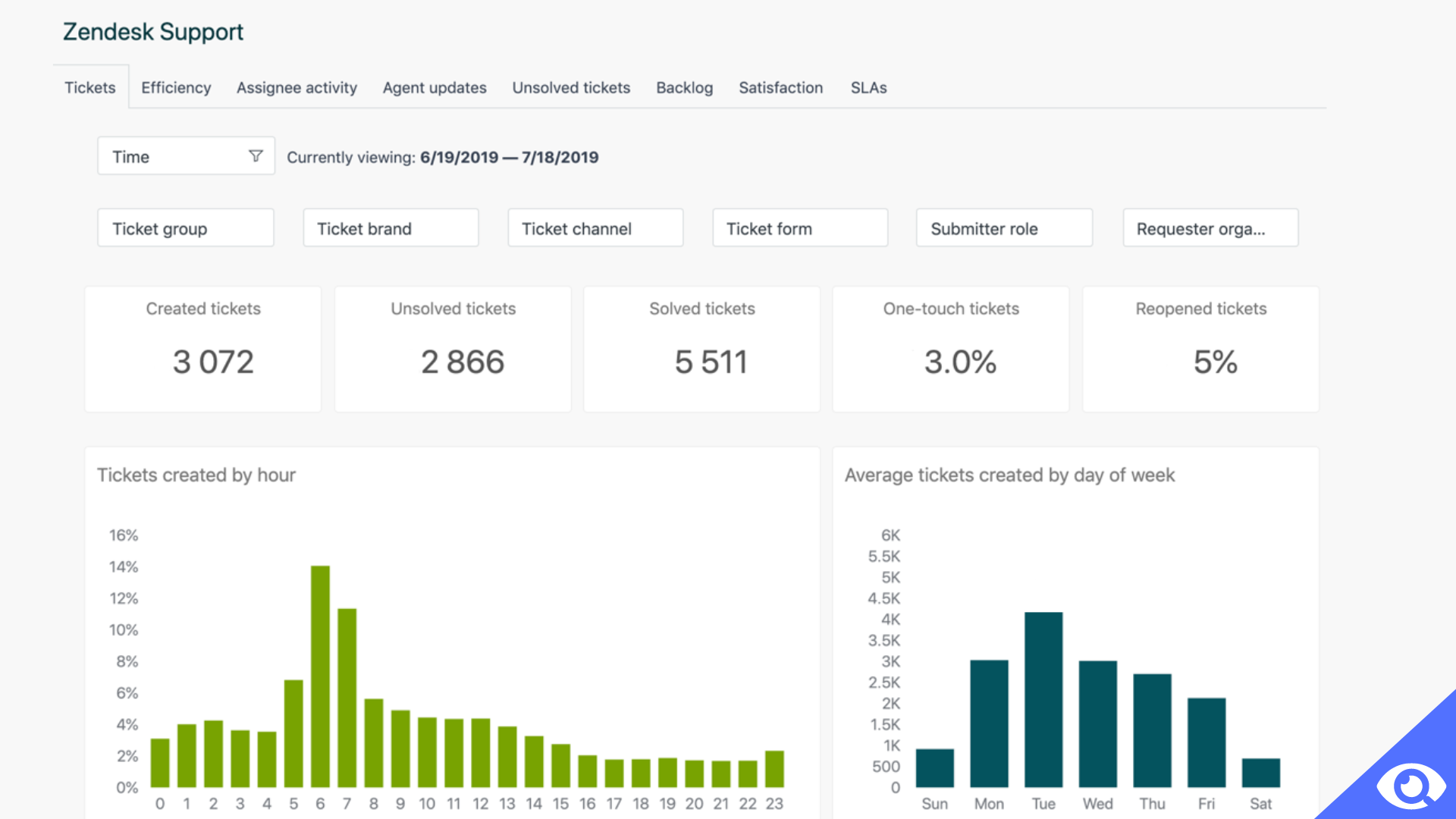The image size is (1456, 819).
Task: Choose the Ticket form filter
Action: coord(800,228)
